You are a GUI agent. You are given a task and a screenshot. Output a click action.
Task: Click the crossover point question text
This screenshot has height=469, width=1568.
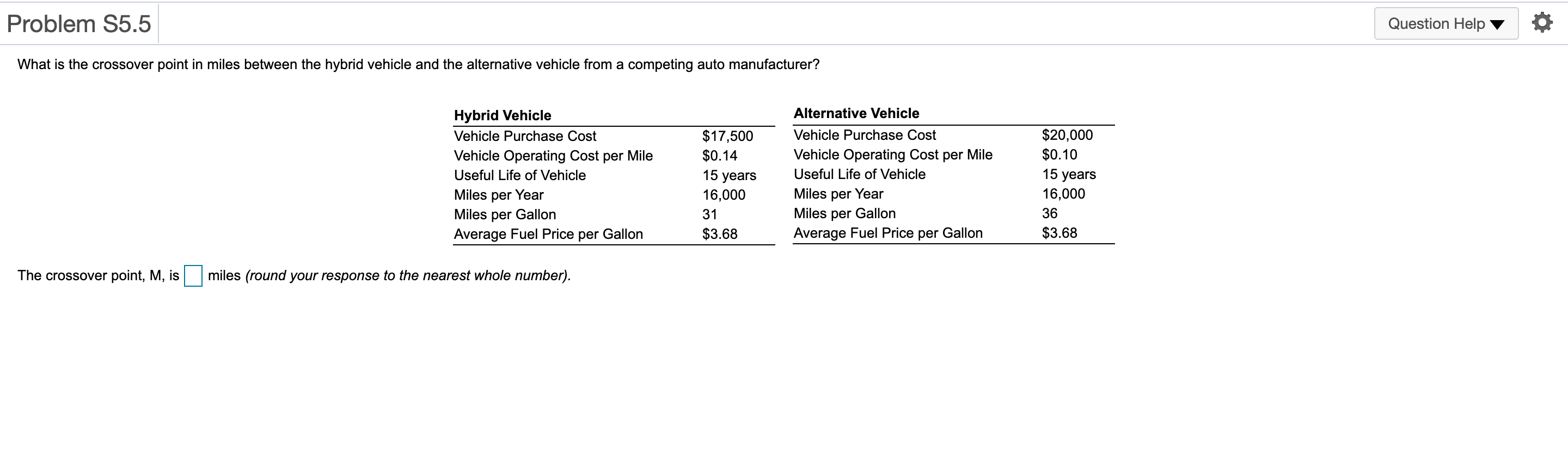[418, 65]
